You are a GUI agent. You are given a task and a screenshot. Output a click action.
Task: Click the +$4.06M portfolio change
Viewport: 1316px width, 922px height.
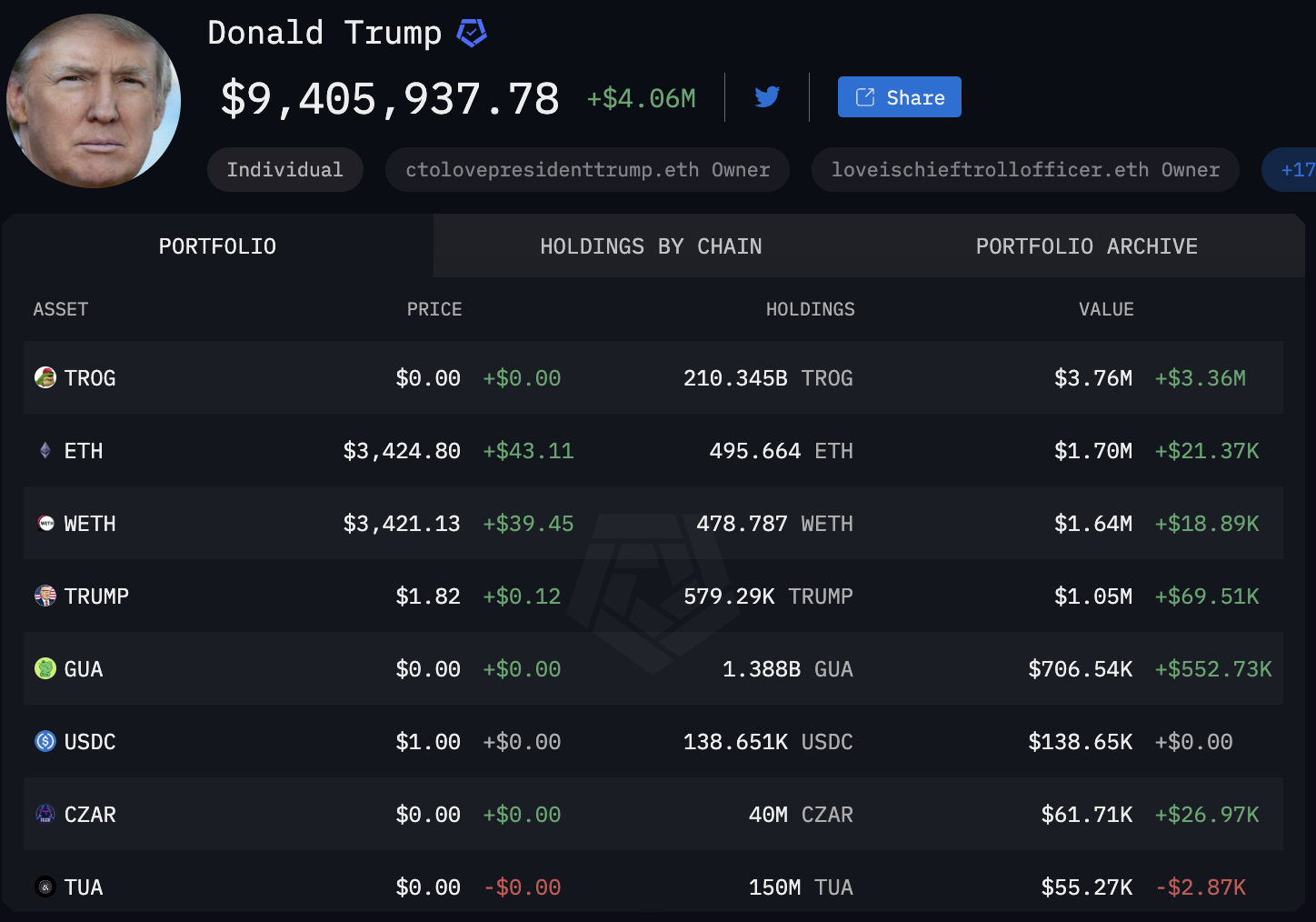(x=642, y=98)
